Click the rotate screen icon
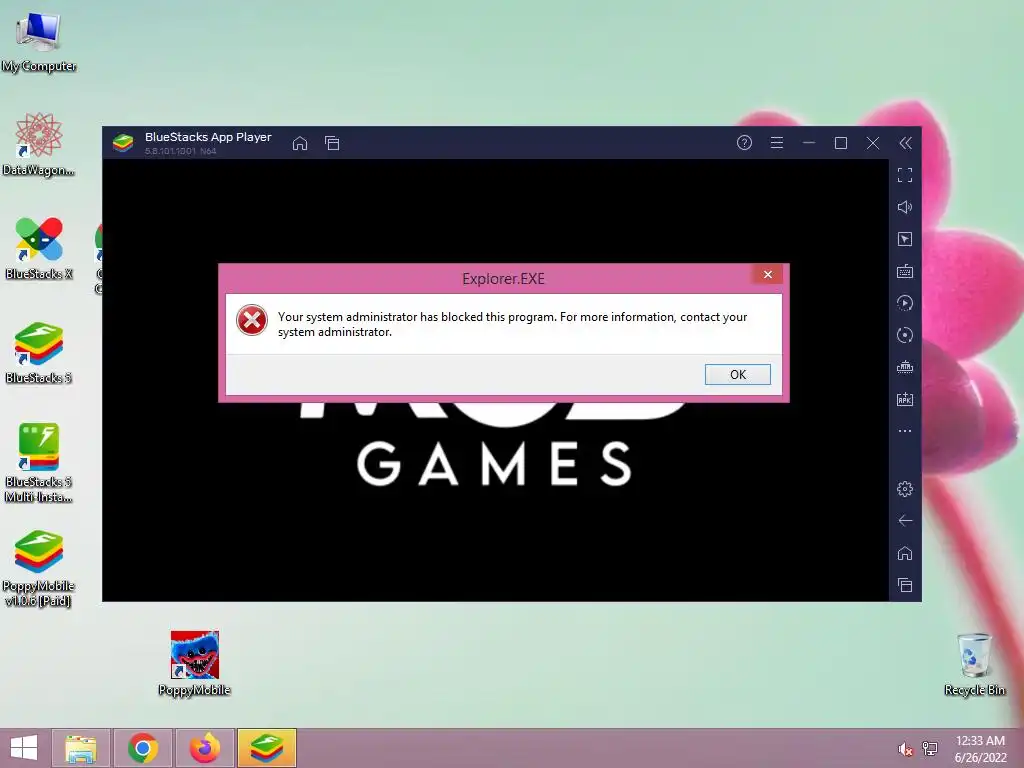The image size is (1024, 768). [x=904, y=335]
